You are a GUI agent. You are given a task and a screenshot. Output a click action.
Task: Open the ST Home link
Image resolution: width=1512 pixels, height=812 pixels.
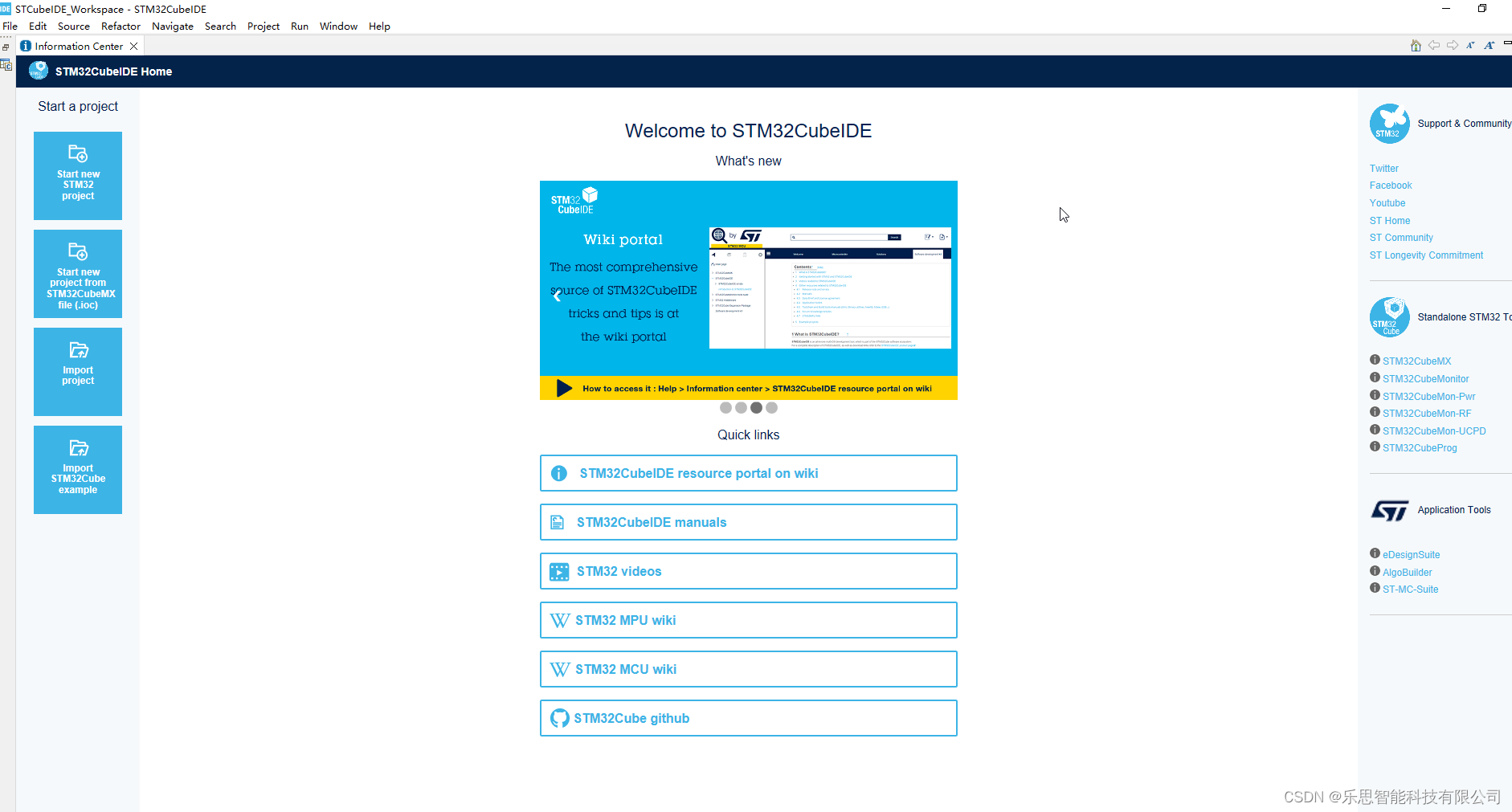point(1390,221)
